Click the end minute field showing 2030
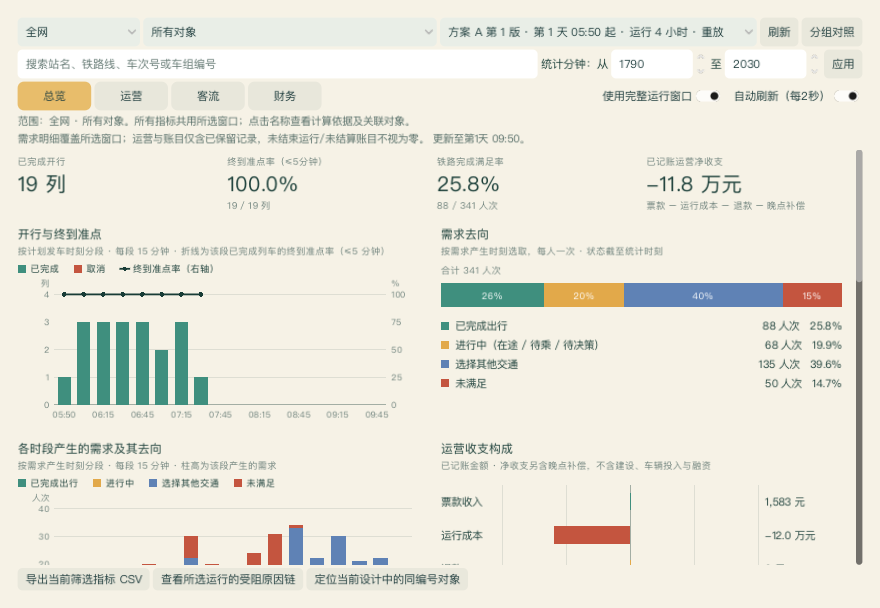Screen dimensions: 880x608 tap(765, 64)
